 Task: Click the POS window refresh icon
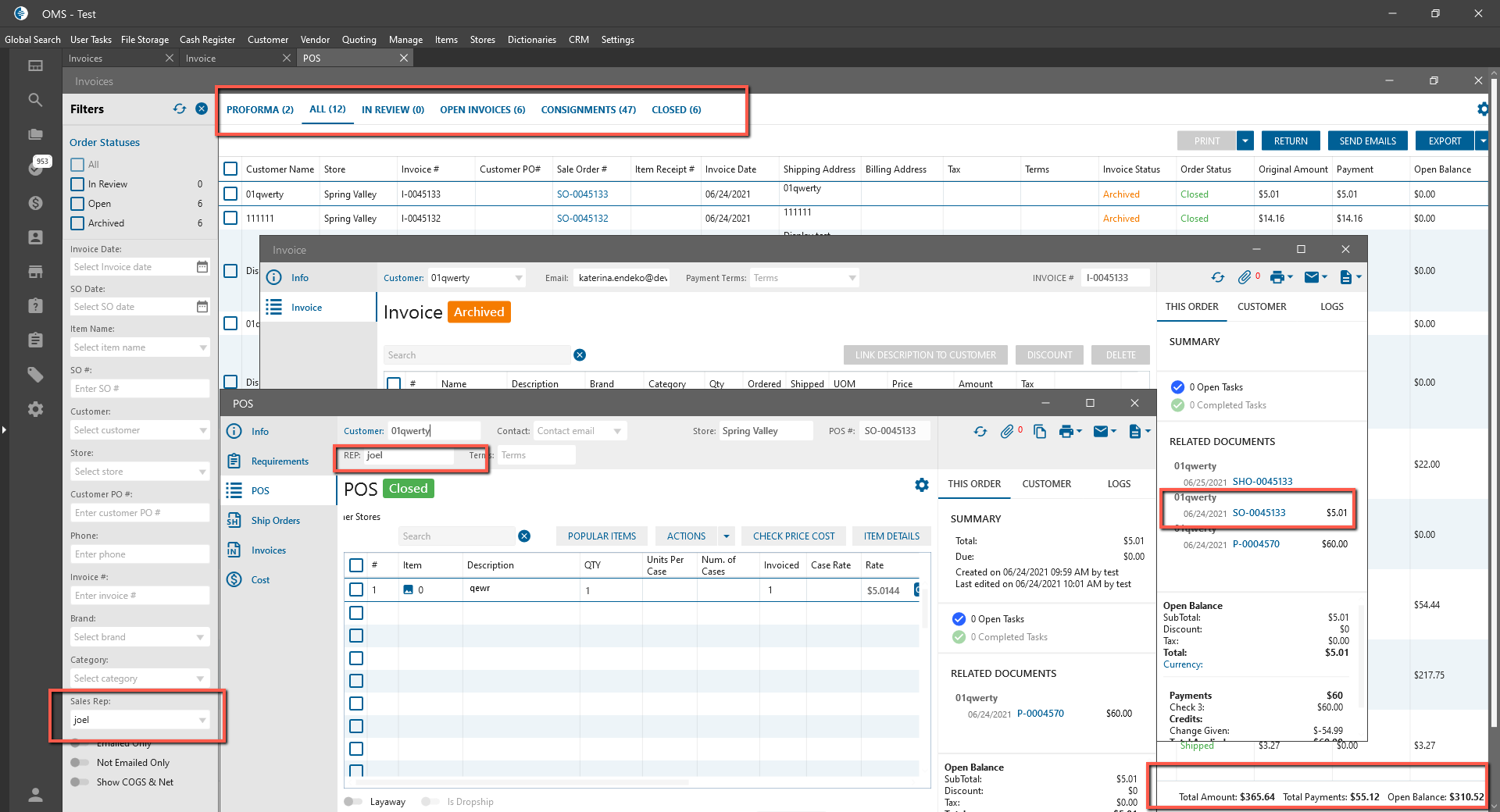pos(980,431)
